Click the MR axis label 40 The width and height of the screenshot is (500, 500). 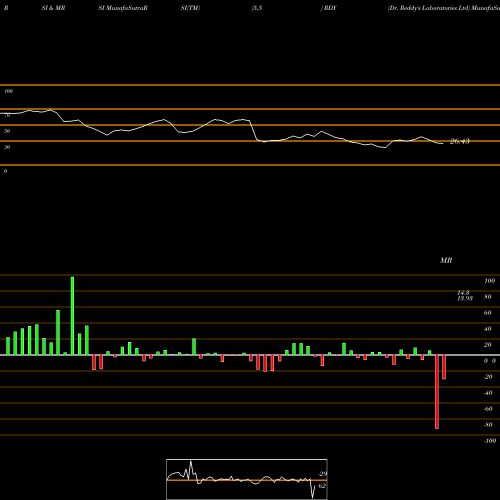(488, 329)
